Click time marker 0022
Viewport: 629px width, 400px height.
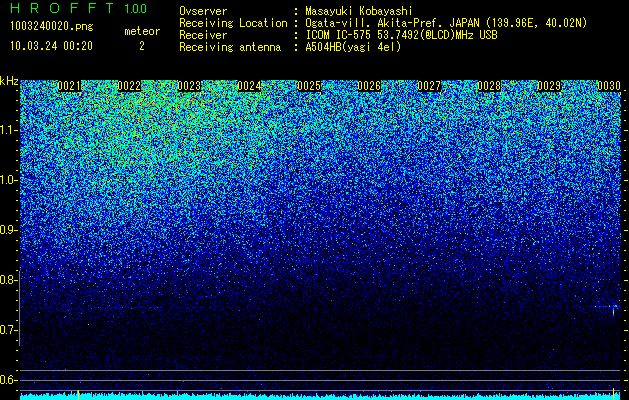(x=129, y=86)
